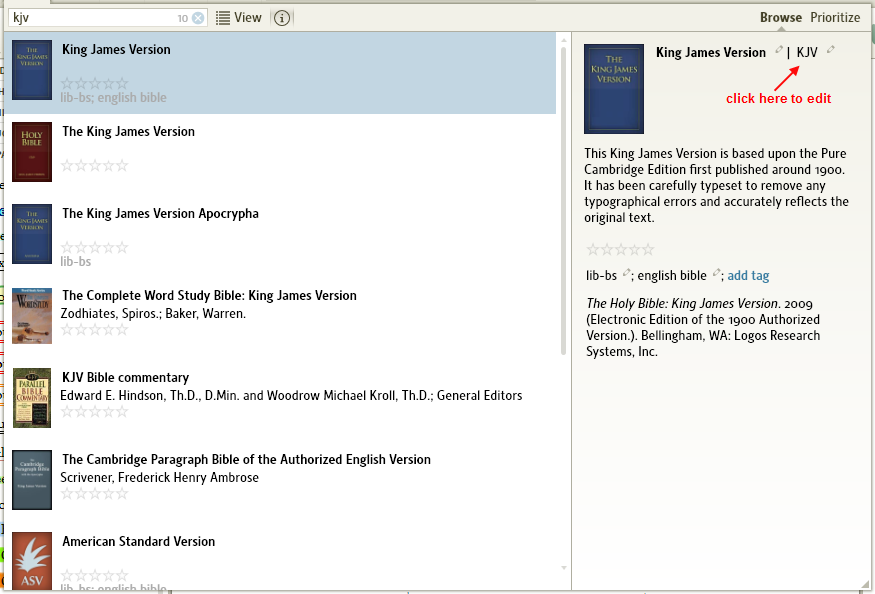Click scrollbar up arrow of list

[564, 40]
